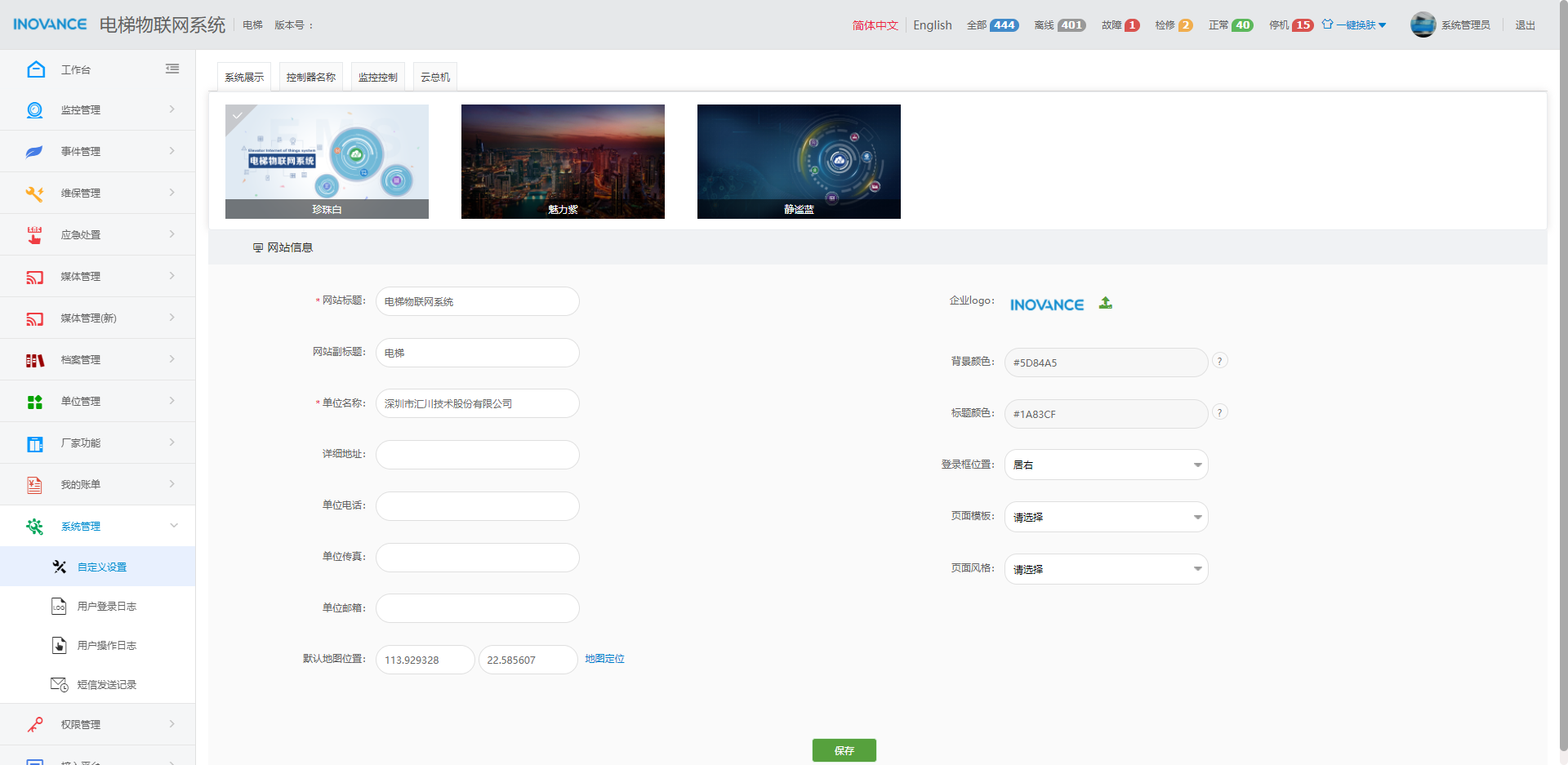Viewport: 1568px width, 765px height.
Task: Click the help icon beside 背景颜色
Action: tap(1219, 361)
